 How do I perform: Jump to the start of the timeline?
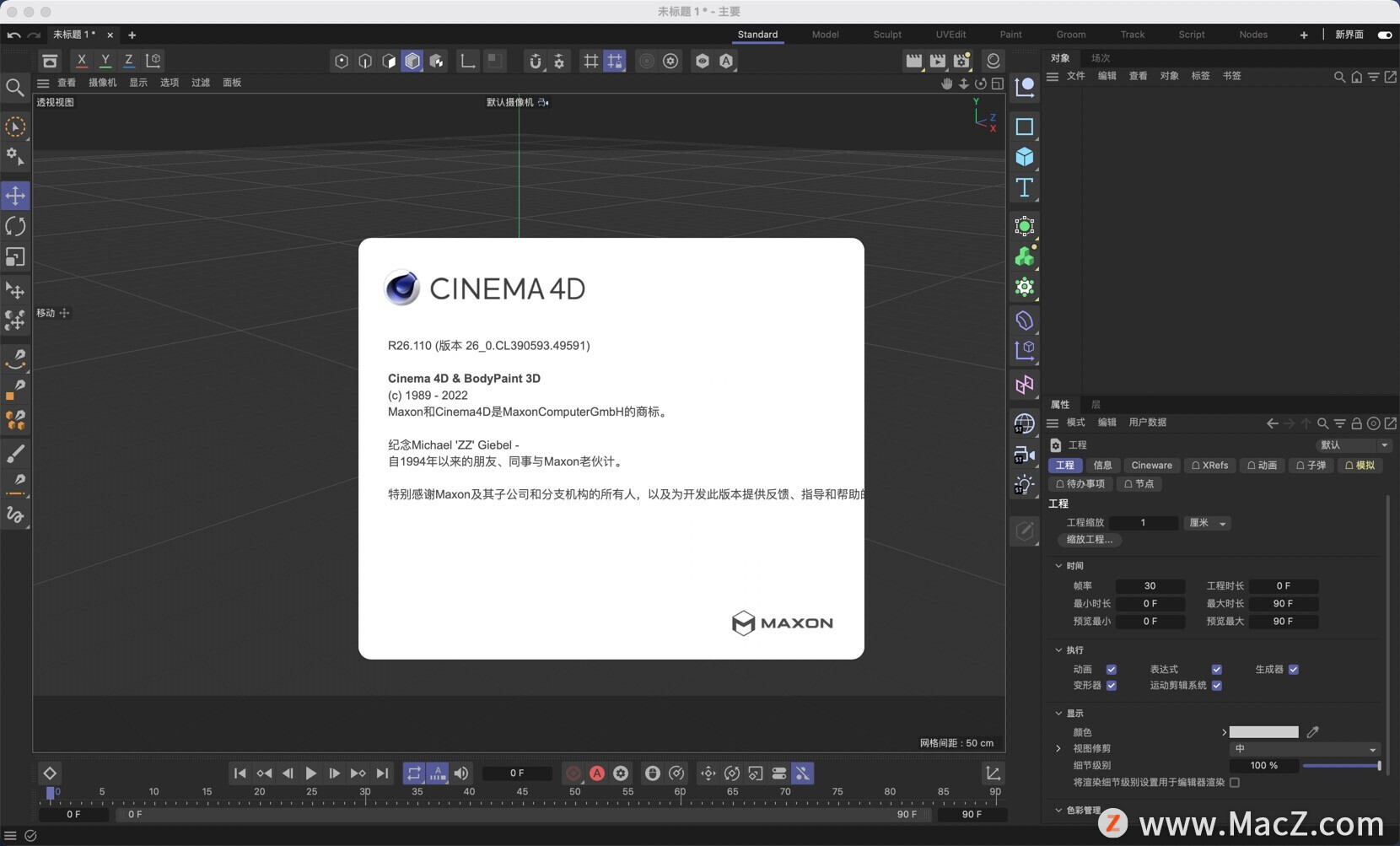click(240, 773)
